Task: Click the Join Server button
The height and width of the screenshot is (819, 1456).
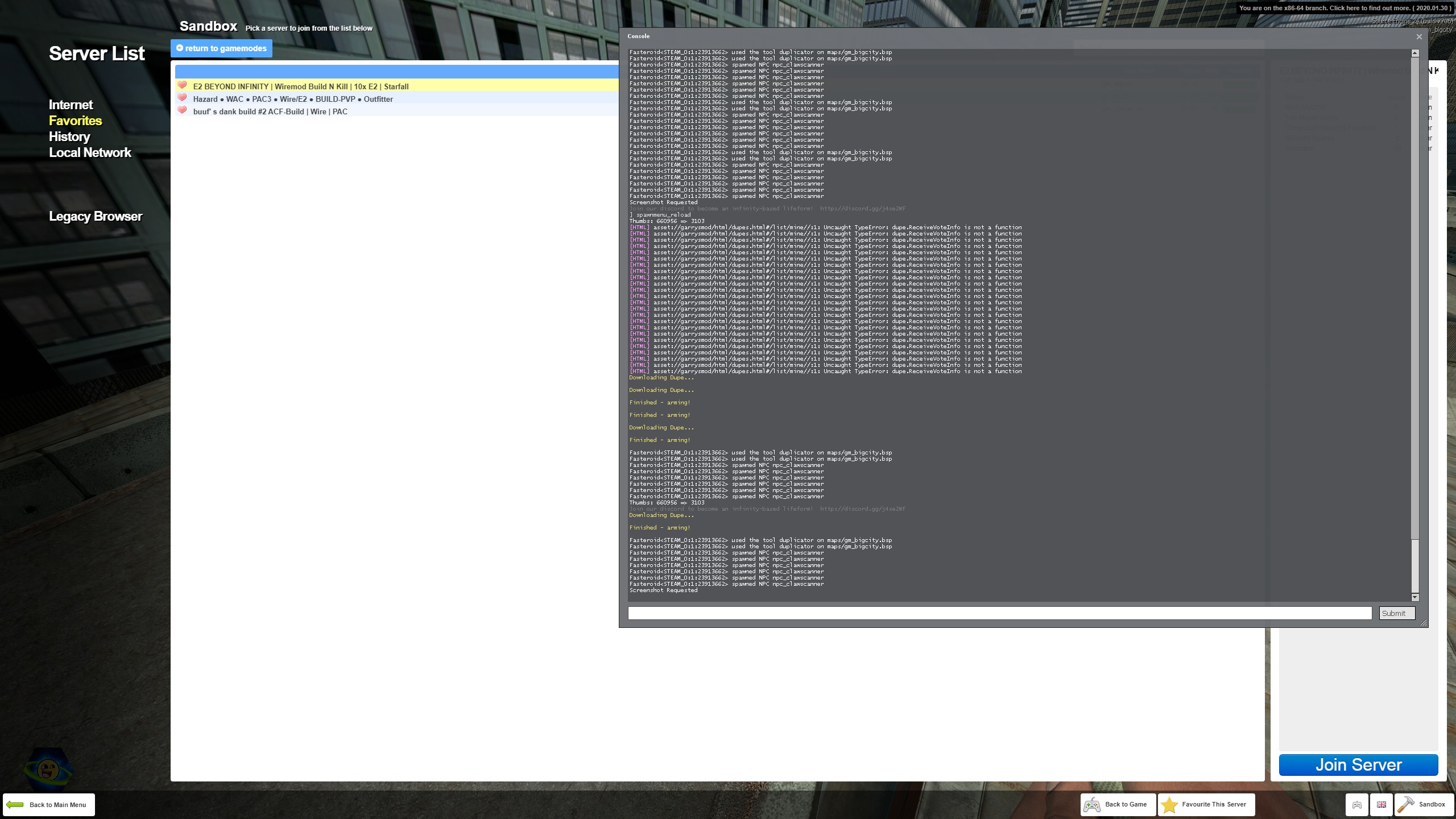Action: coord(1357,764)
